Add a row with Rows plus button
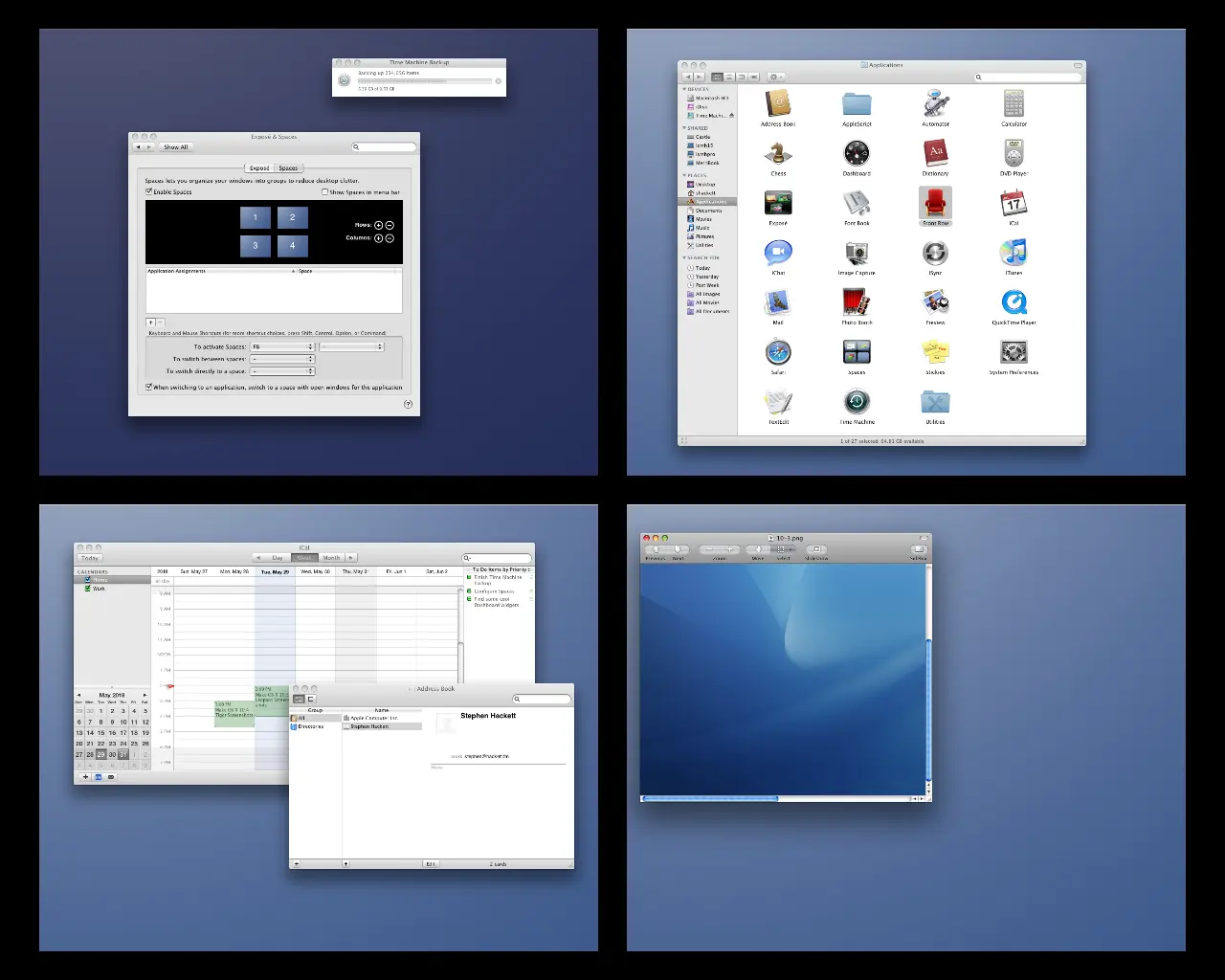 [x=378, y=225]
